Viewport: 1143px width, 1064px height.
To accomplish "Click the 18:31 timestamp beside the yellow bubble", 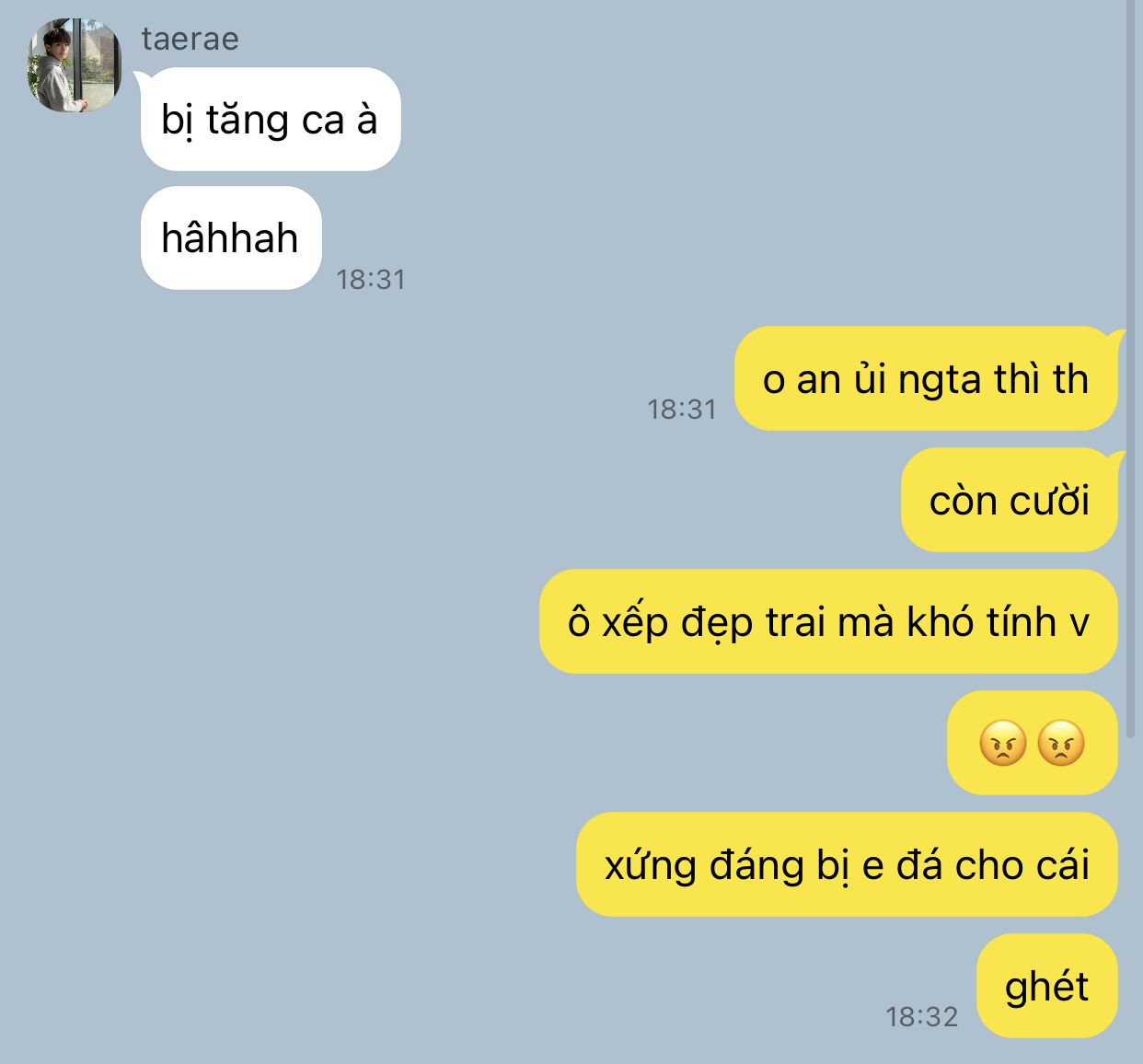I will 682,409.
